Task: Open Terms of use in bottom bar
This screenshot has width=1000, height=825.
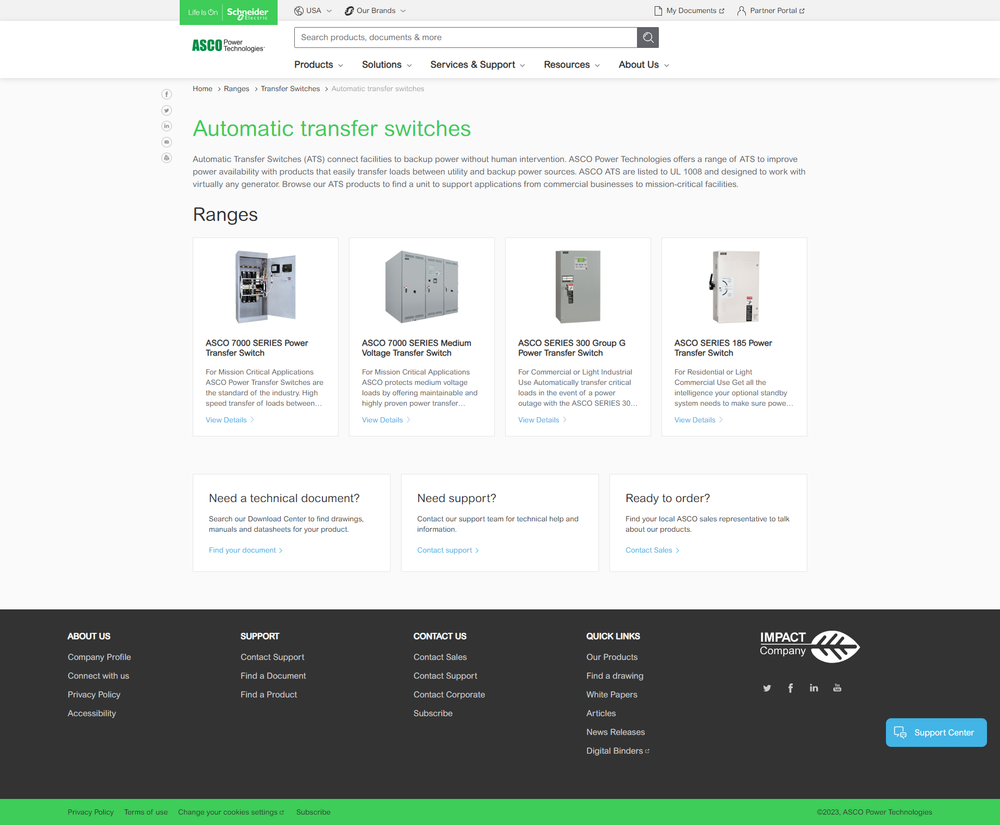Action: tap(145, 812)
